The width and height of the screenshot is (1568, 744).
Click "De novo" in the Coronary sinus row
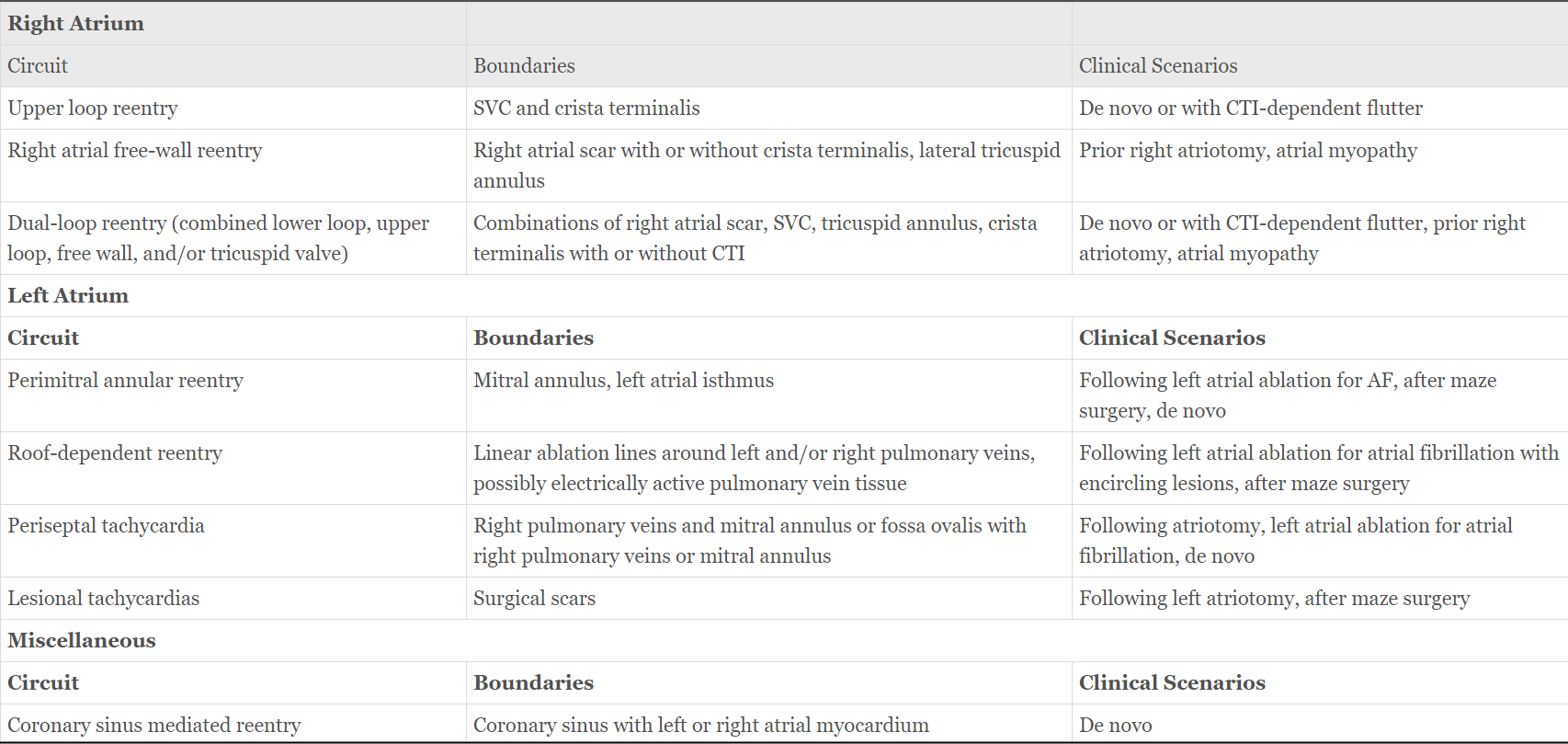tap(1115, 725)
